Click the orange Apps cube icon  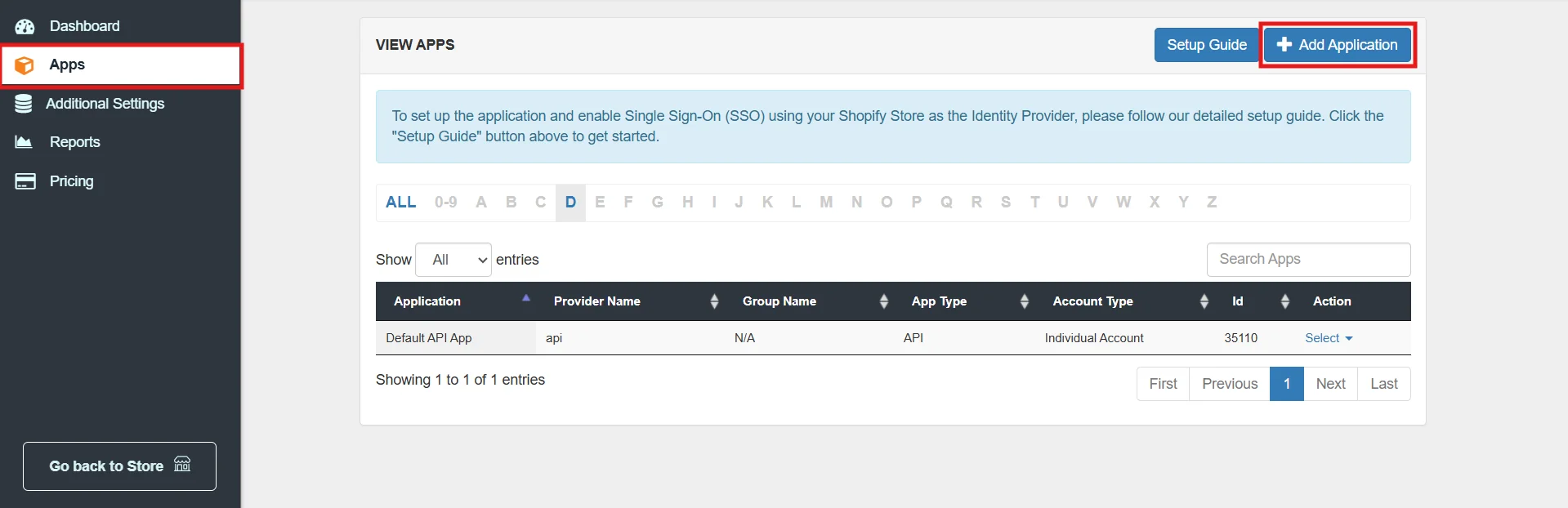tap(25, 65)
